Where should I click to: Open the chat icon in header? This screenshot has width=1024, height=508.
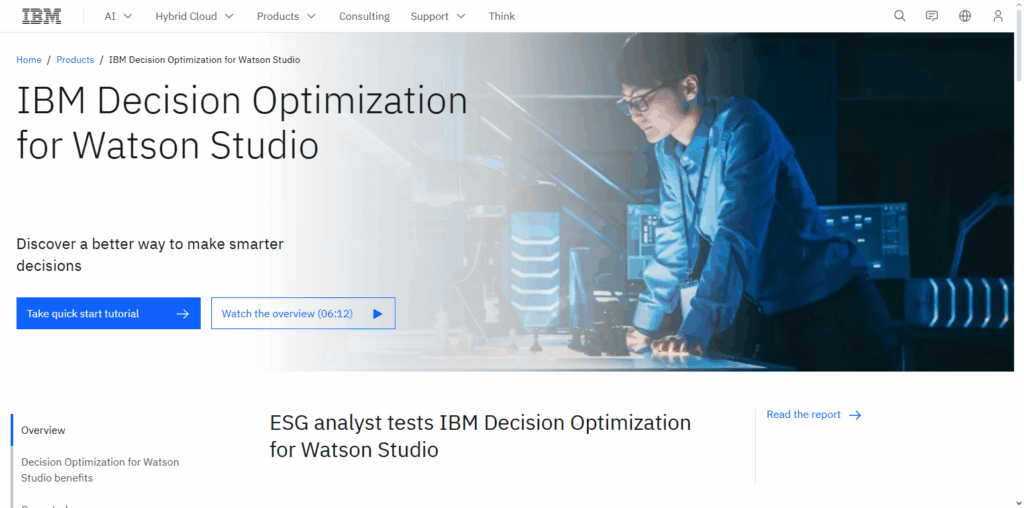point(933,16)
